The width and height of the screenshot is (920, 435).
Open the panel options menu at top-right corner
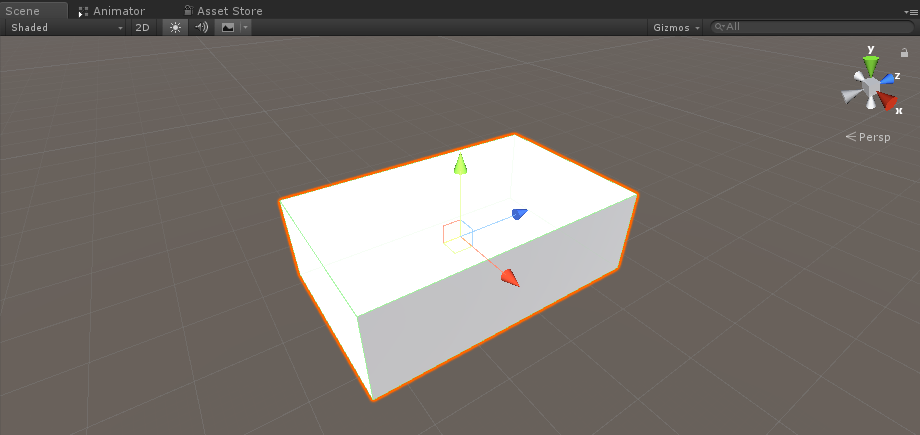pos(909,11)
